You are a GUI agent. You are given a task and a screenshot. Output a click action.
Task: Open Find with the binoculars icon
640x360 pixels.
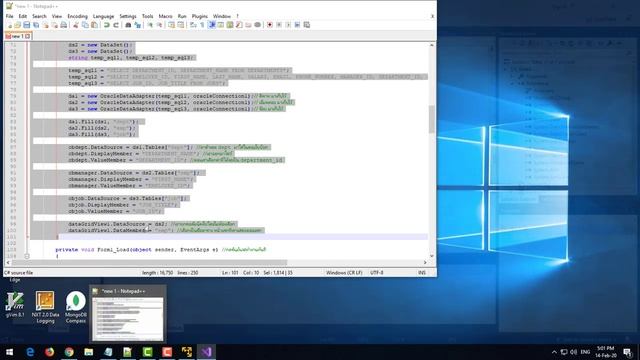[128, 25]
